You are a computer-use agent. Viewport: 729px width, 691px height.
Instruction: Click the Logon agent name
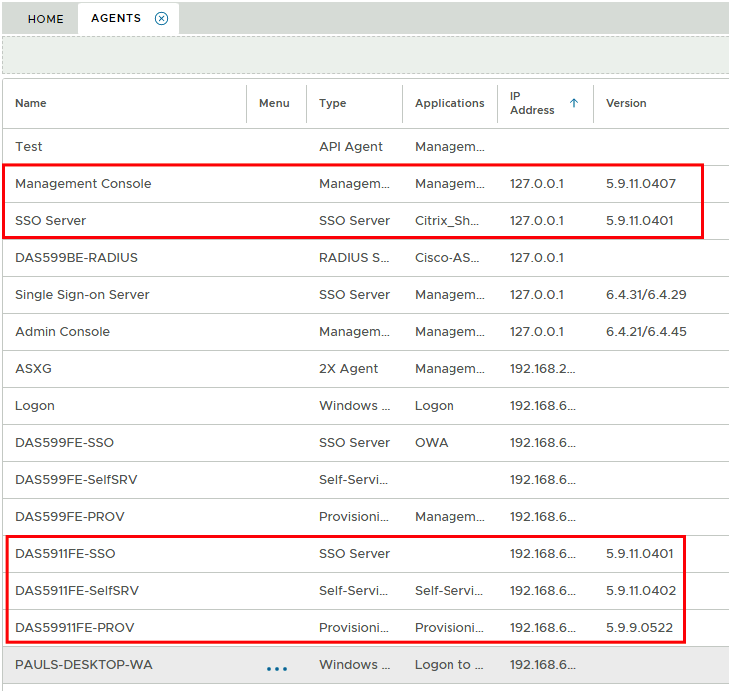coord(35,406)
